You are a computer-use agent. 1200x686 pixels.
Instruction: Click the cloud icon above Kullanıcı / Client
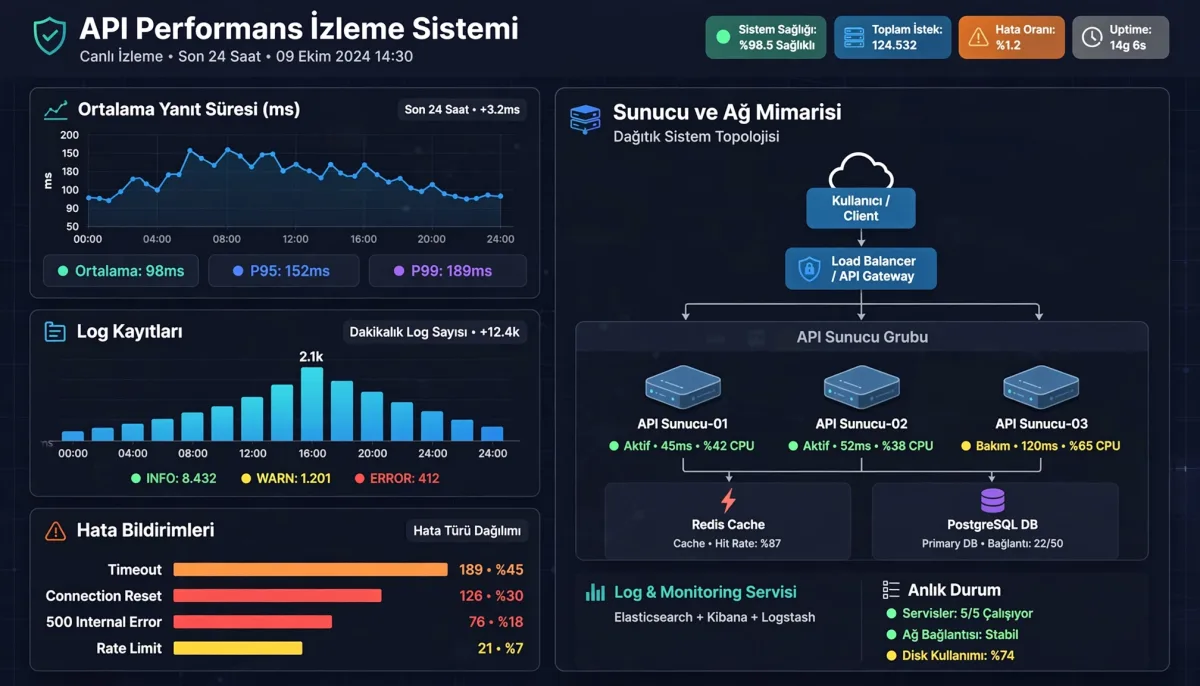tap(860, 171)
